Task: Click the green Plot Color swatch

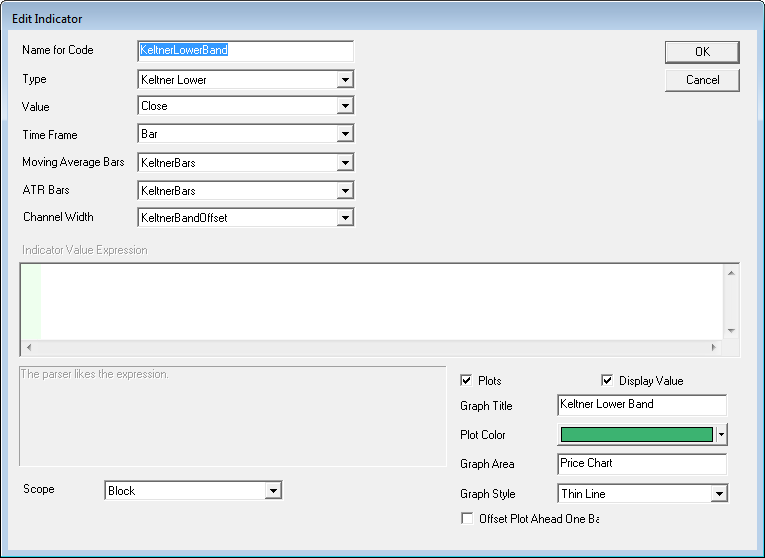Action: [x=636, y=435]
